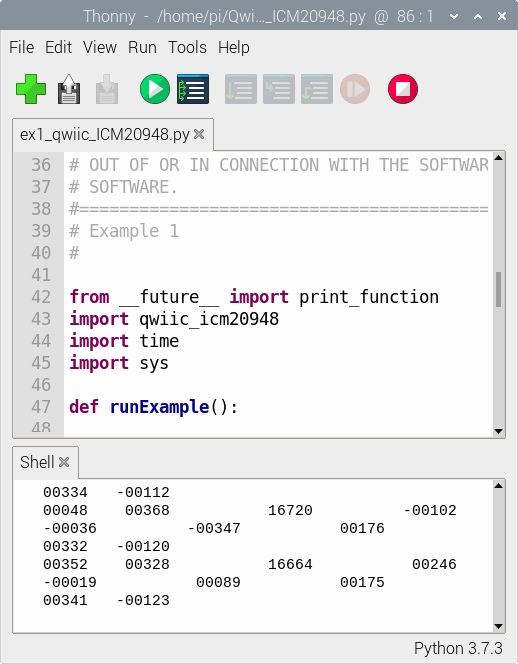Image resolution: width=518 pixels, height=664 pixels.
Task: Create a new file with green plus icon
Action: pyautogui.click(x=31, y=89)
